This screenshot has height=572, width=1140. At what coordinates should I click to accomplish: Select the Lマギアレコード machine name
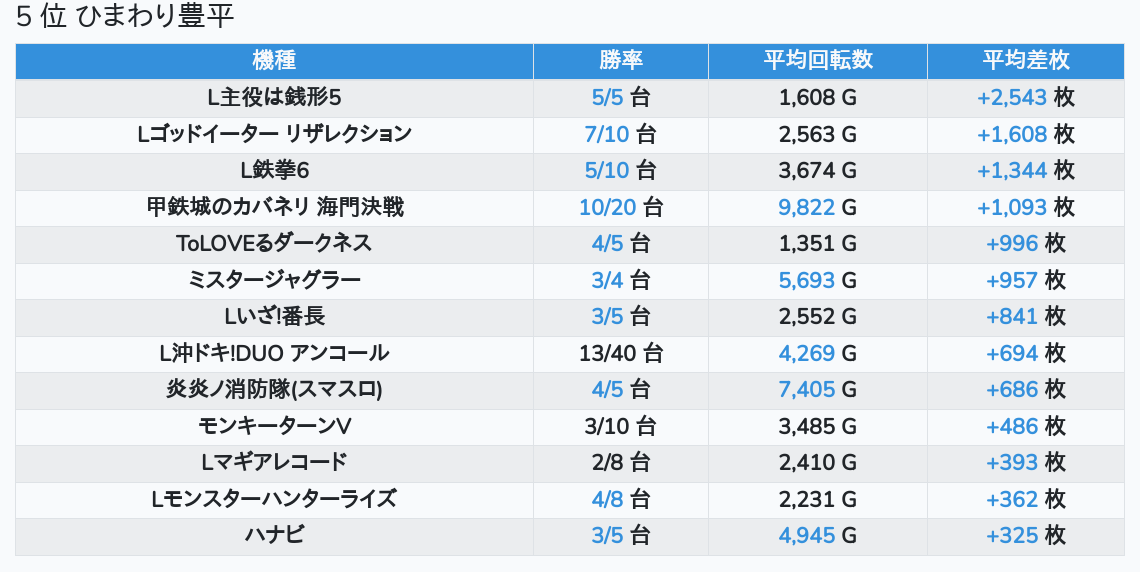pyautogui.click(x=274, y=463)
